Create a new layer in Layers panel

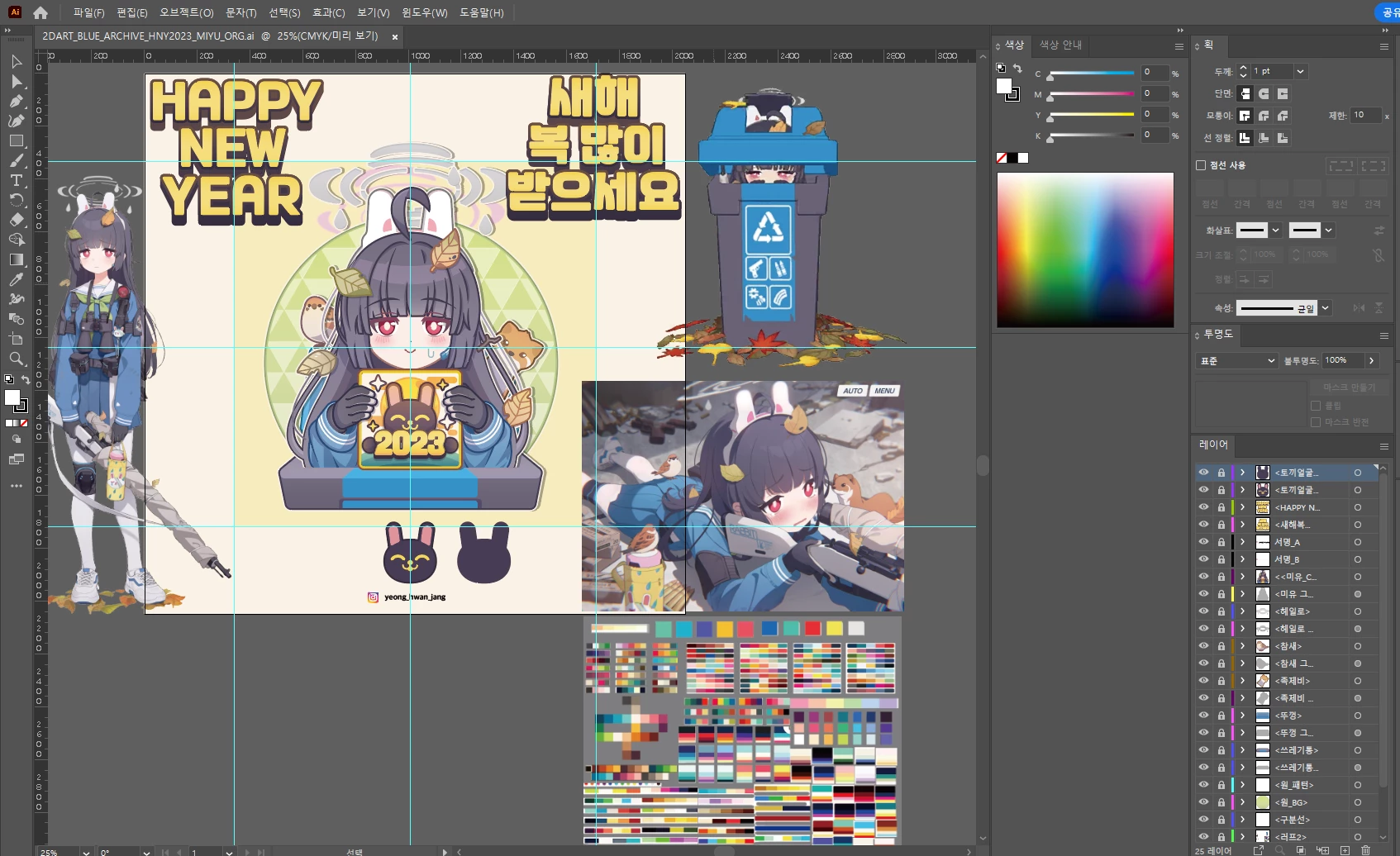pyautogui.click(x=1345, y=850)
